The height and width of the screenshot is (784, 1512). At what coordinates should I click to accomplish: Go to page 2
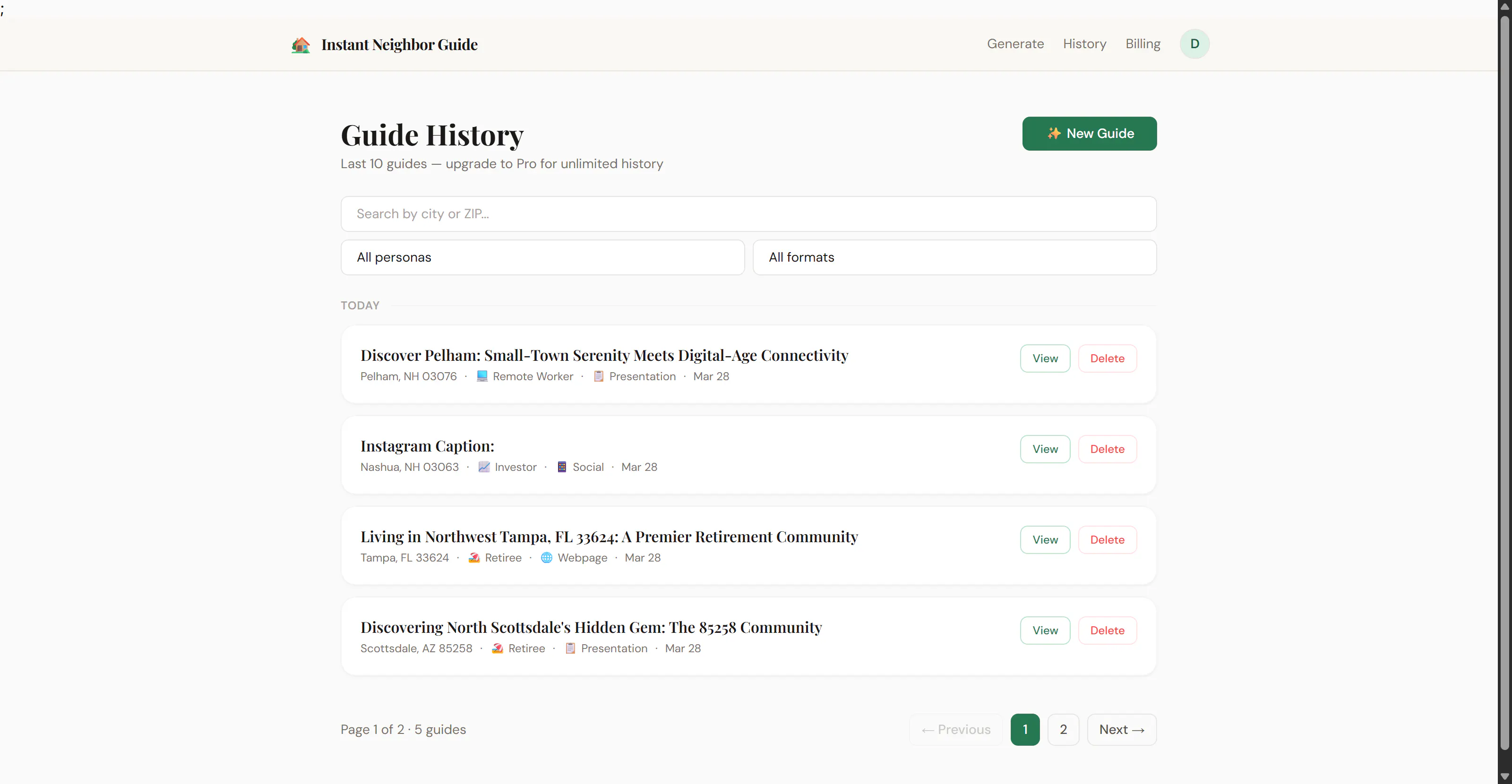(1063, 730)
